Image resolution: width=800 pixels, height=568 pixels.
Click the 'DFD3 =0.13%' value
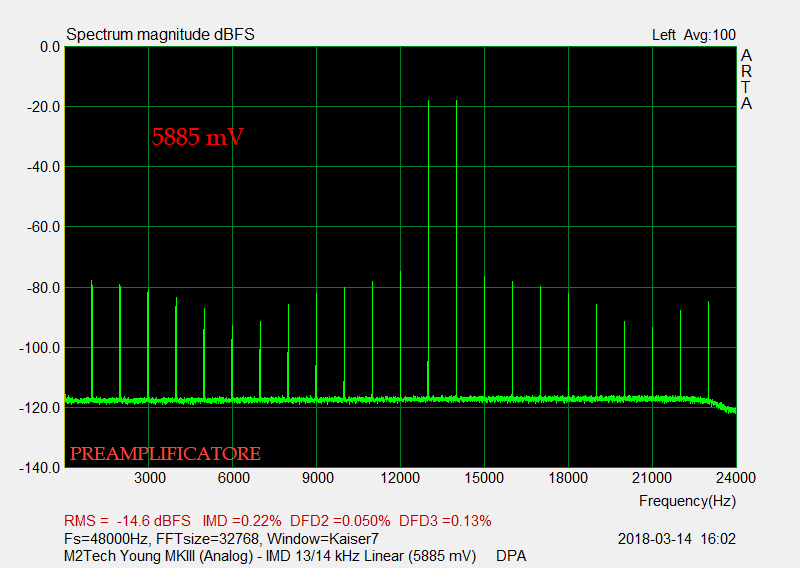point(445,521)
